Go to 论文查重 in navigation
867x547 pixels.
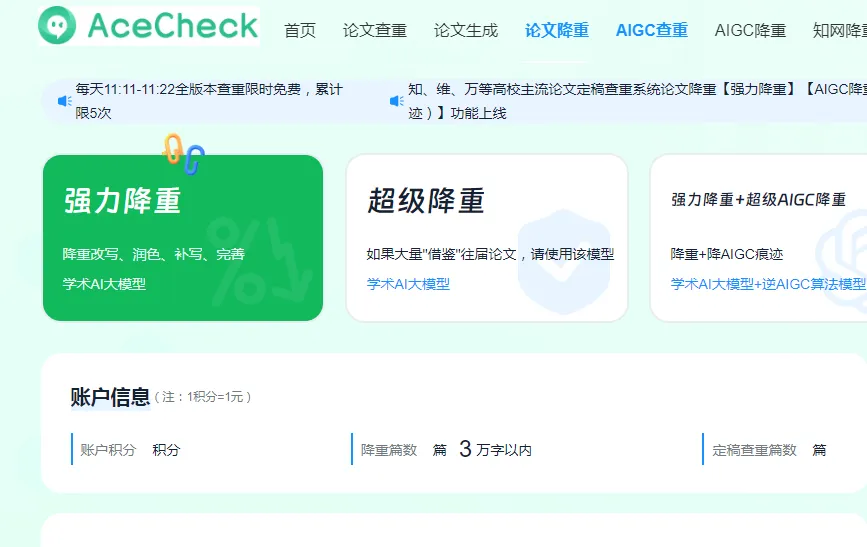pyautogui.click(x=374, y=30)
